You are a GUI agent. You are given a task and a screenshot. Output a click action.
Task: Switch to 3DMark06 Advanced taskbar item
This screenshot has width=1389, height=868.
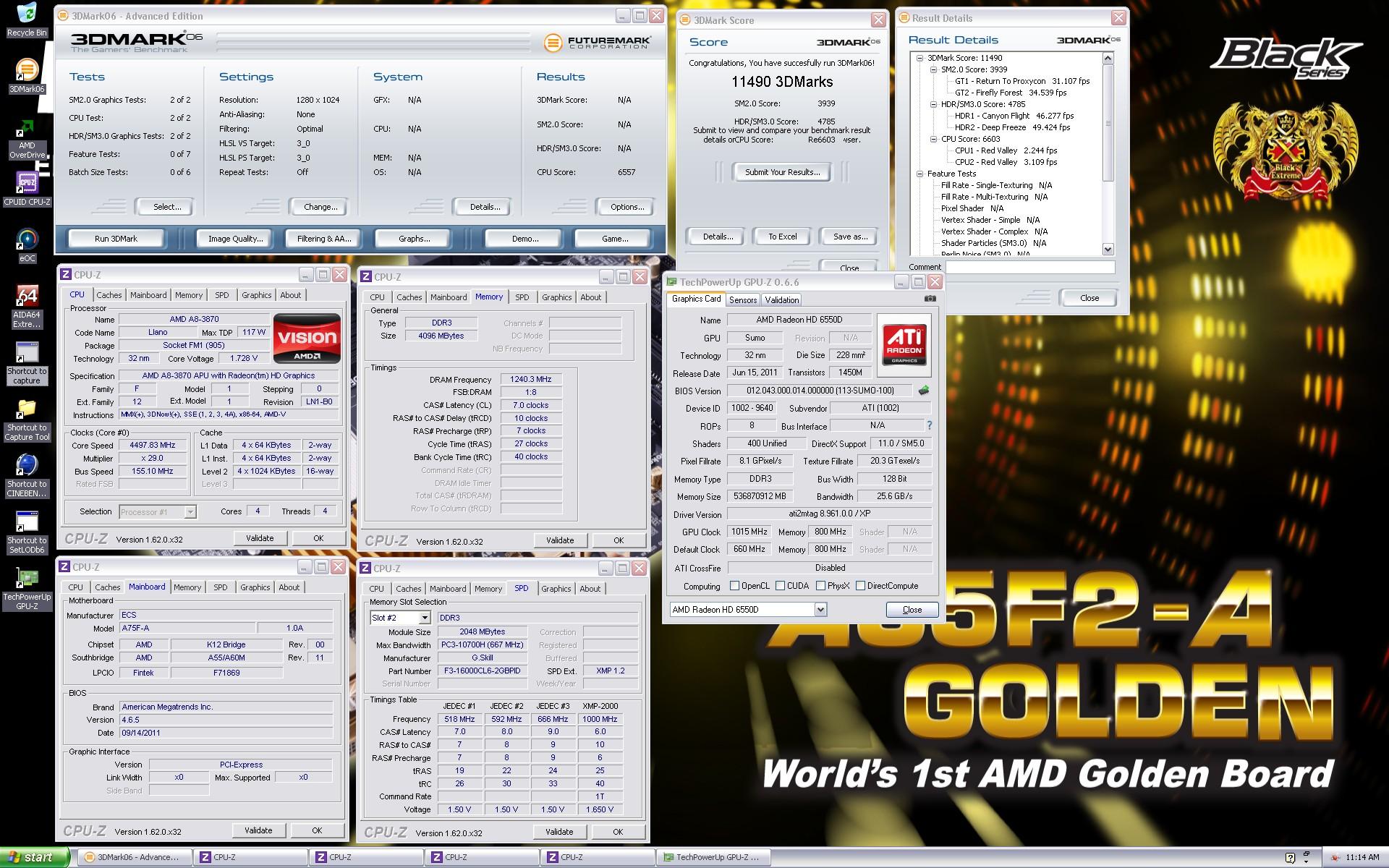[x=135, y=857]
